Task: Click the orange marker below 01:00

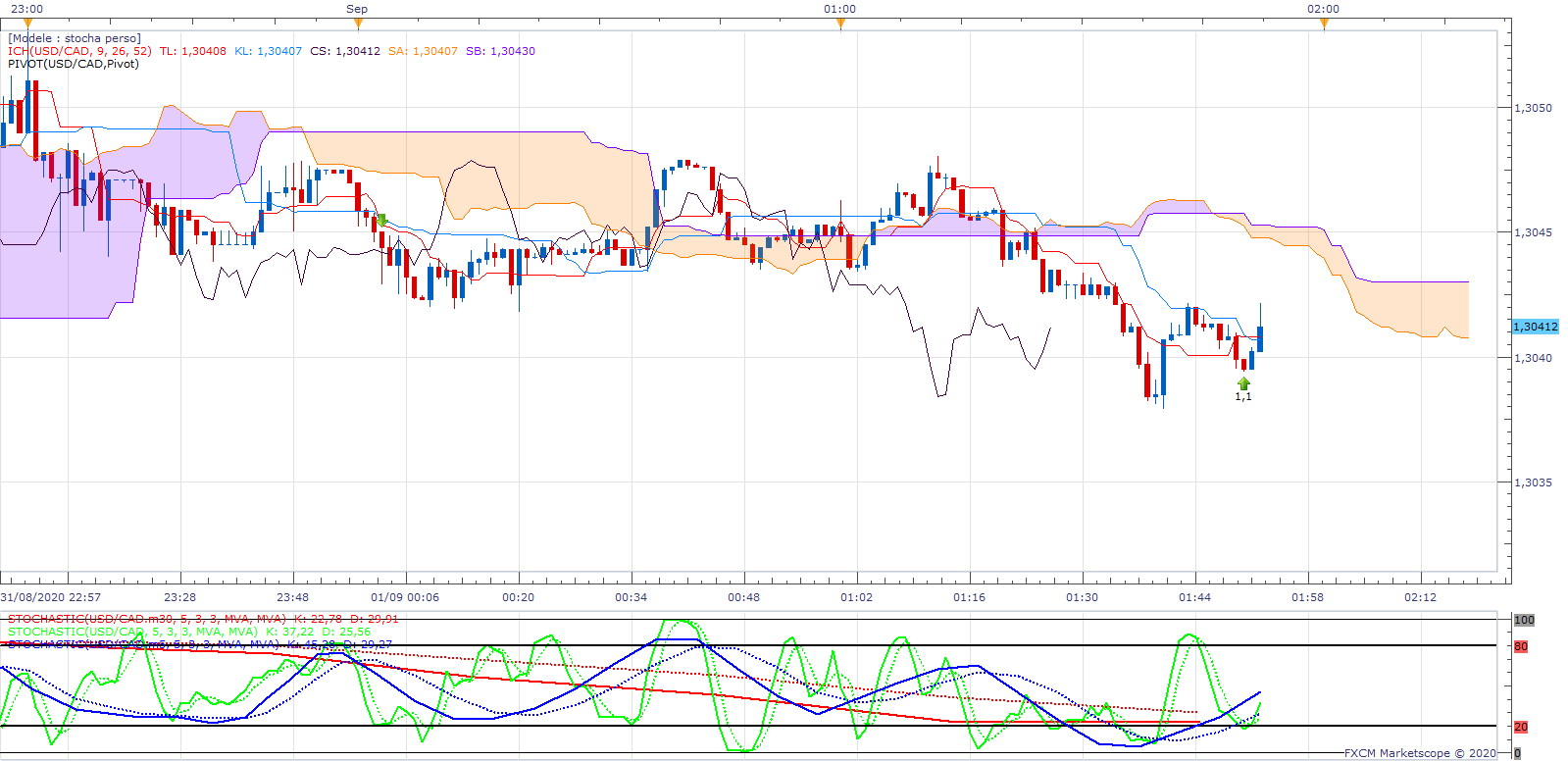Action: click(840, 23)
